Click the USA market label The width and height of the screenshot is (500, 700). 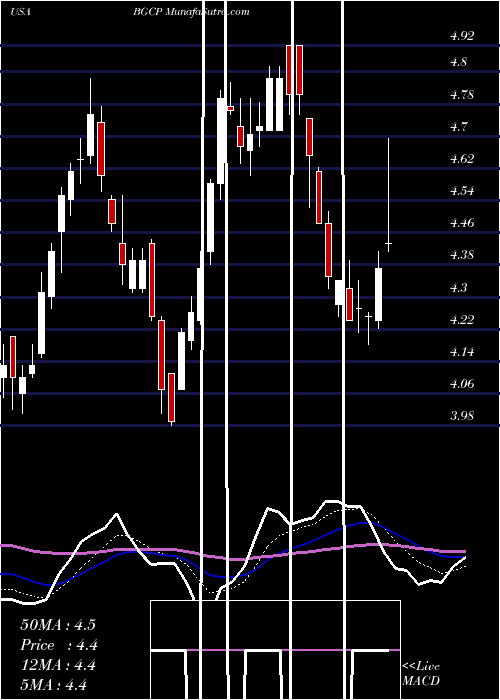[x=20, y=12]
